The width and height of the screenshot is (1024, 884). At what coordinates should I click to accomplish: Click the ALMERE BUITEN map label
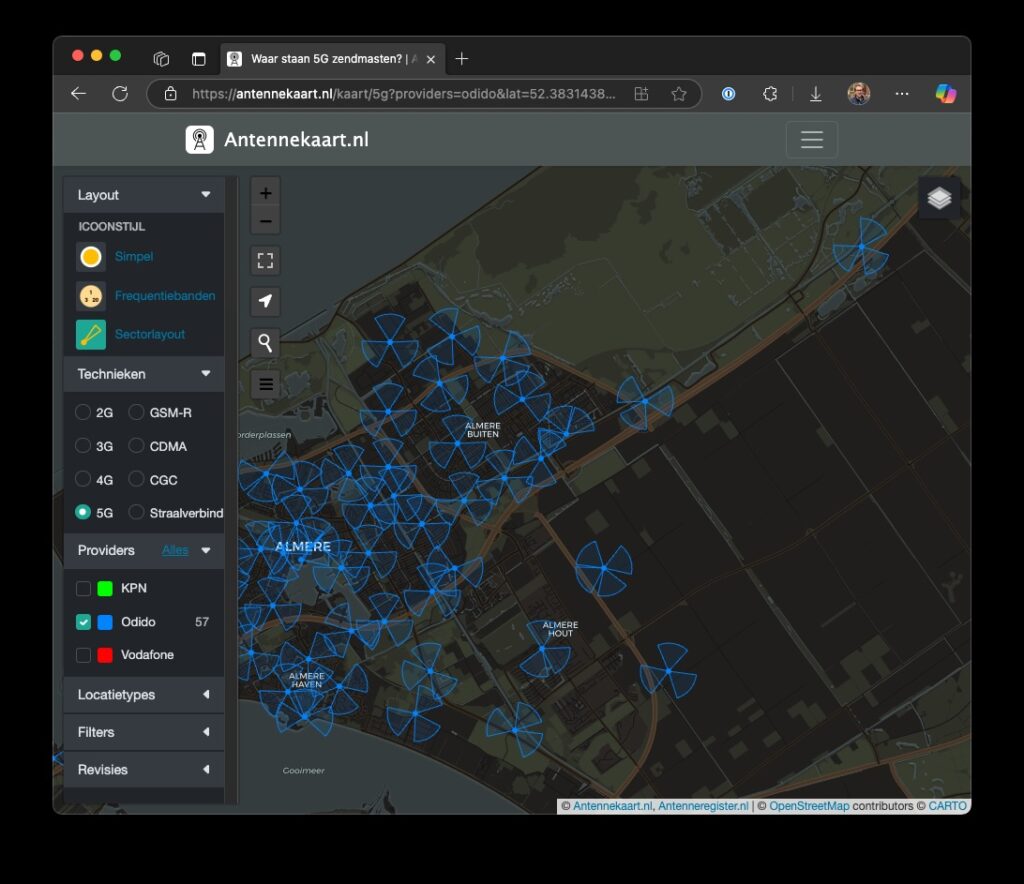click(x=483, y=430)
